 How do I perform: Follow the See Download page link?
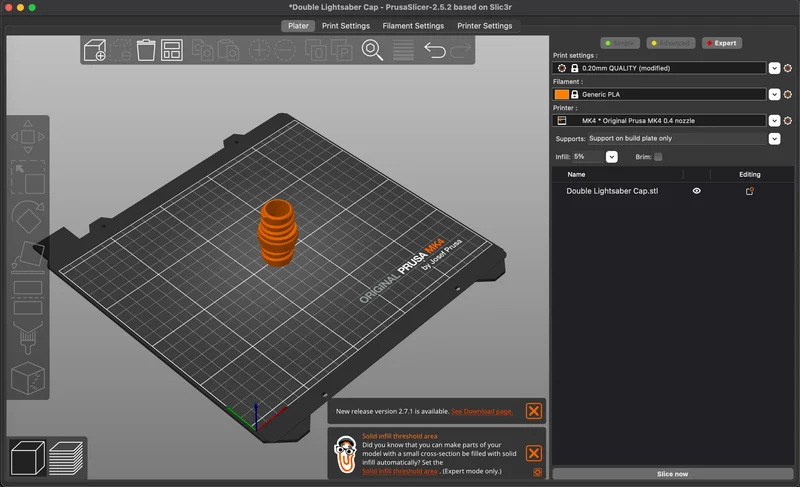tap(482, 412)
